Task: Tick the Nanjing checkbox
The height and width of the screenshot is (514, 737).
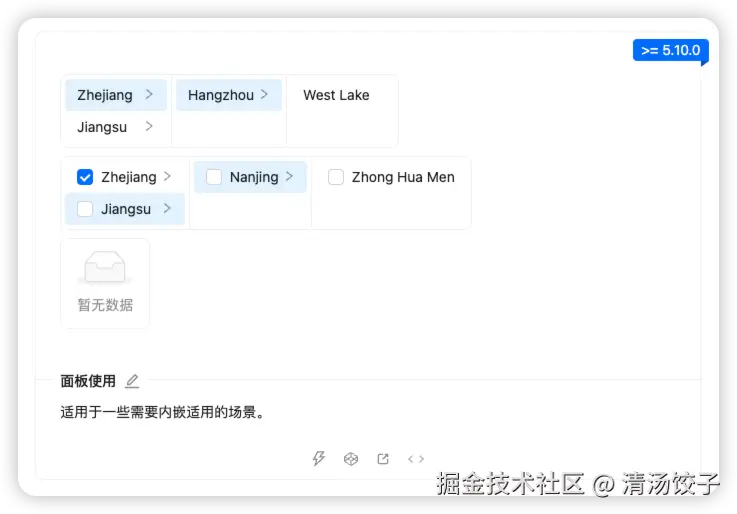Action: click(x=214, y=177)
